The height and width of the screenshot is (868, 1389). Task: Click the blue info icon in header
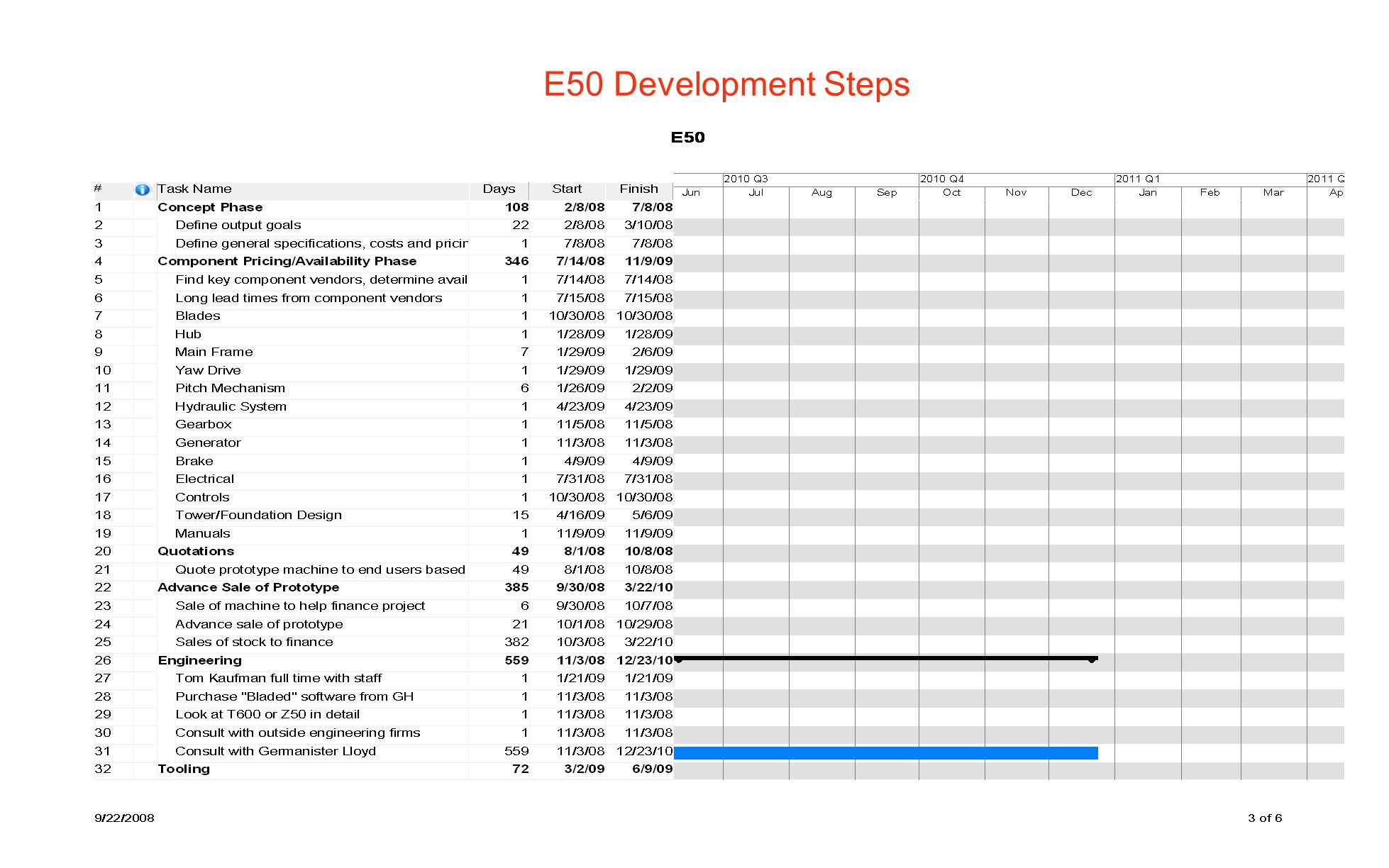[142, 189]
